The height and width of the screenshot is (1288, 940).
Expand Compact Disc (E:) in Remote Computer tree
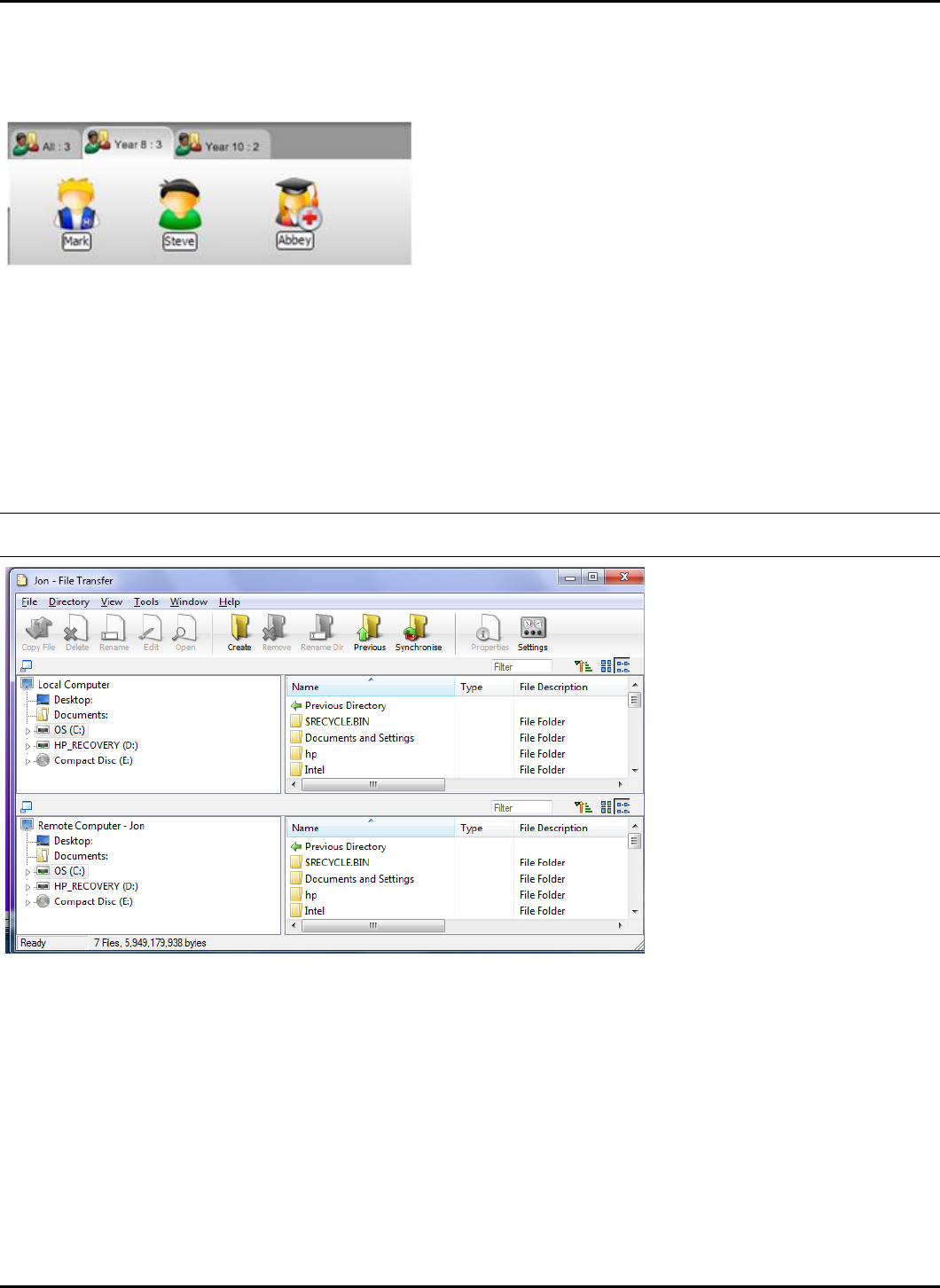point(27,902)
